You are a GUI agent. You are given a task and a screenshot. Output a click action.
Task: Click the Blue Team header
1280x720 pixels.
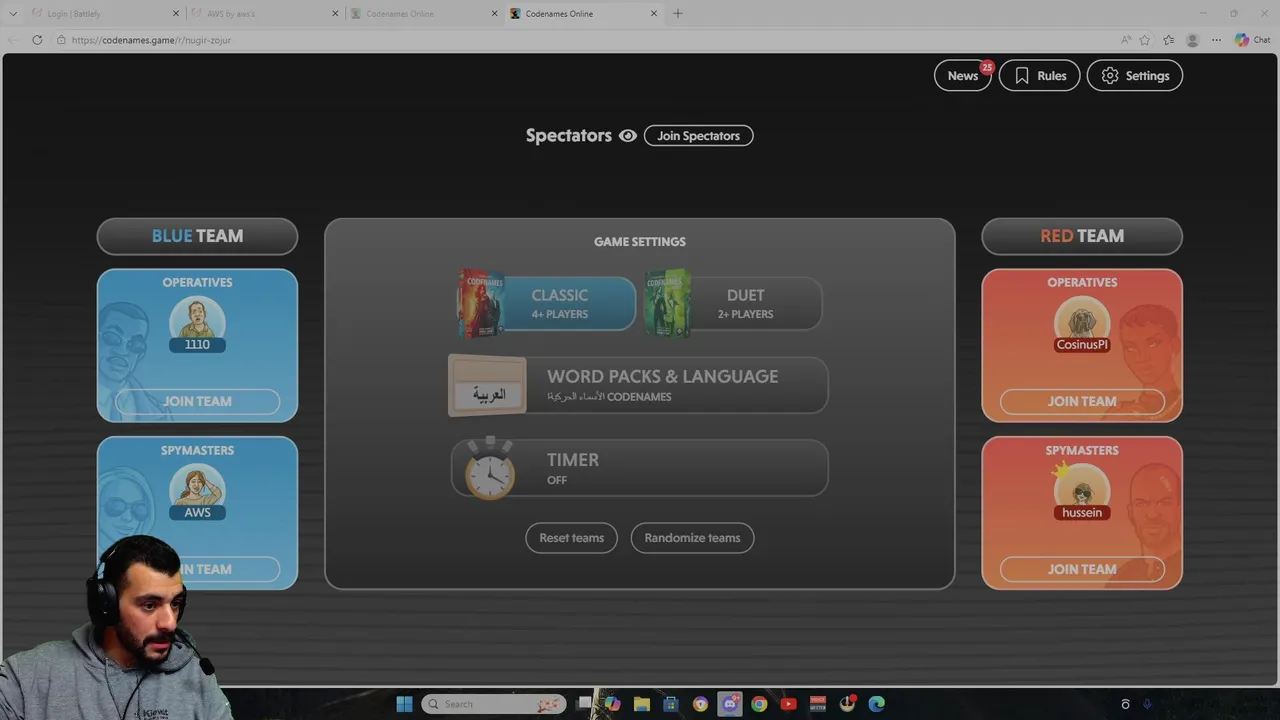[x=197, y=236]
